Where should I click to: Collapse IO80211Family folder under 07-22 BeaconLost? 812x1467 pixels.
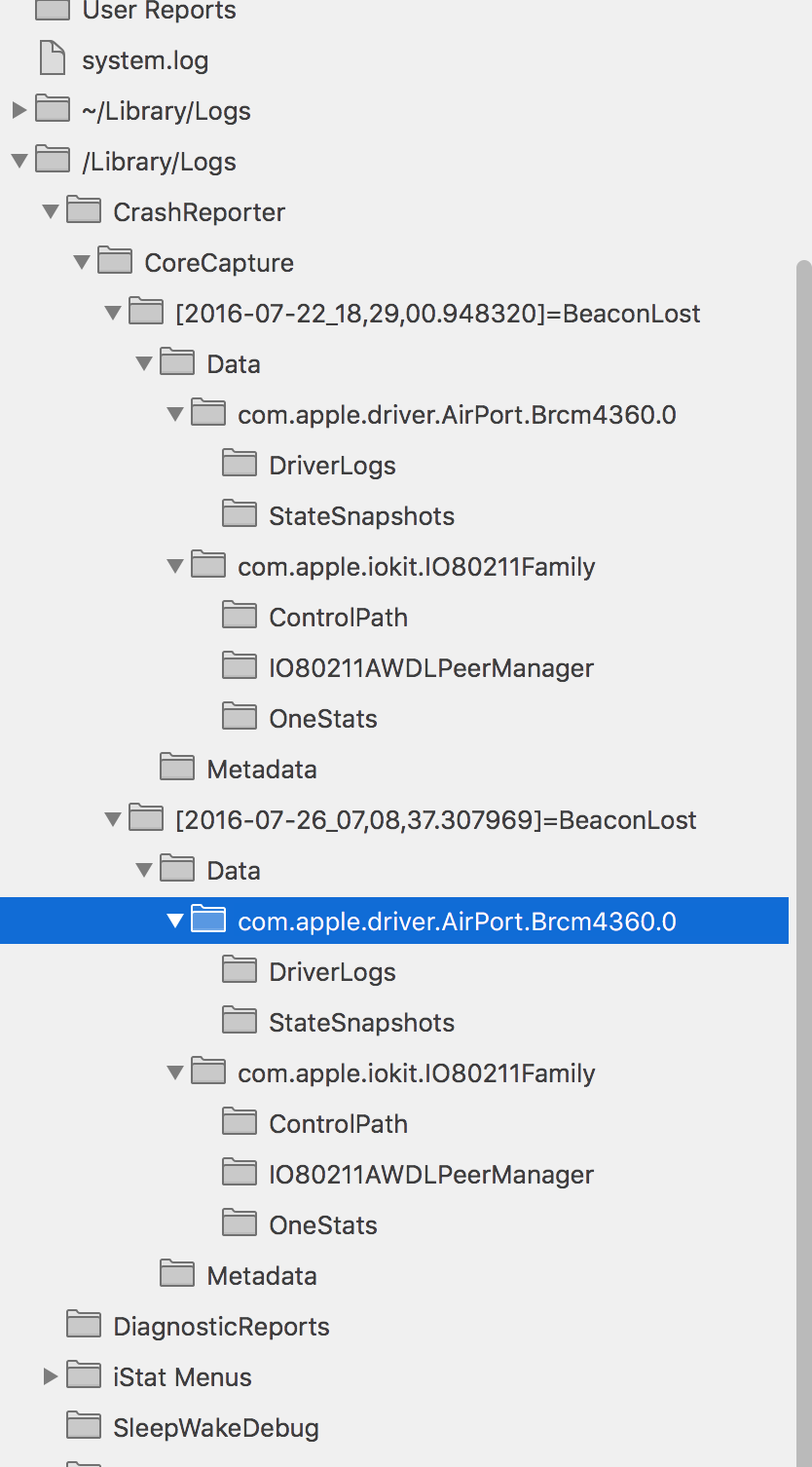(175, 567)
